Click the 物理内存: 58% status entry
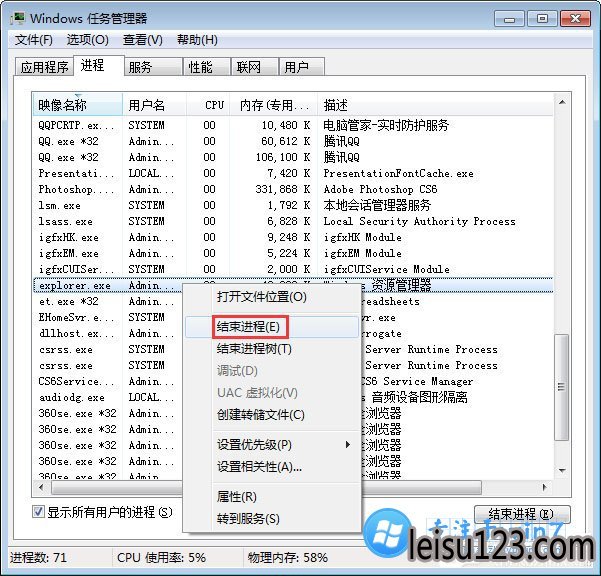Image resolution: width=601 pixels, height=576 pixels. [287, 557]
